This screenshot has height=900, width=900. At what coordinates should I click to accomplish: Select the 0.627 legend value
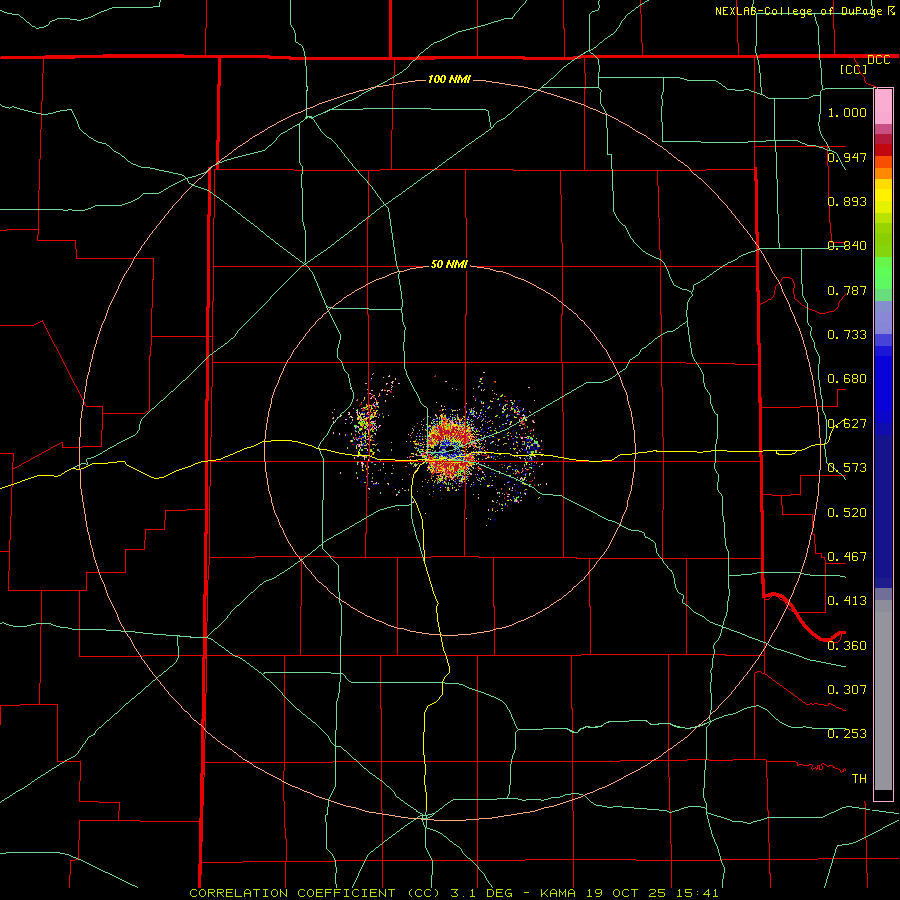(x=847, y=424)
